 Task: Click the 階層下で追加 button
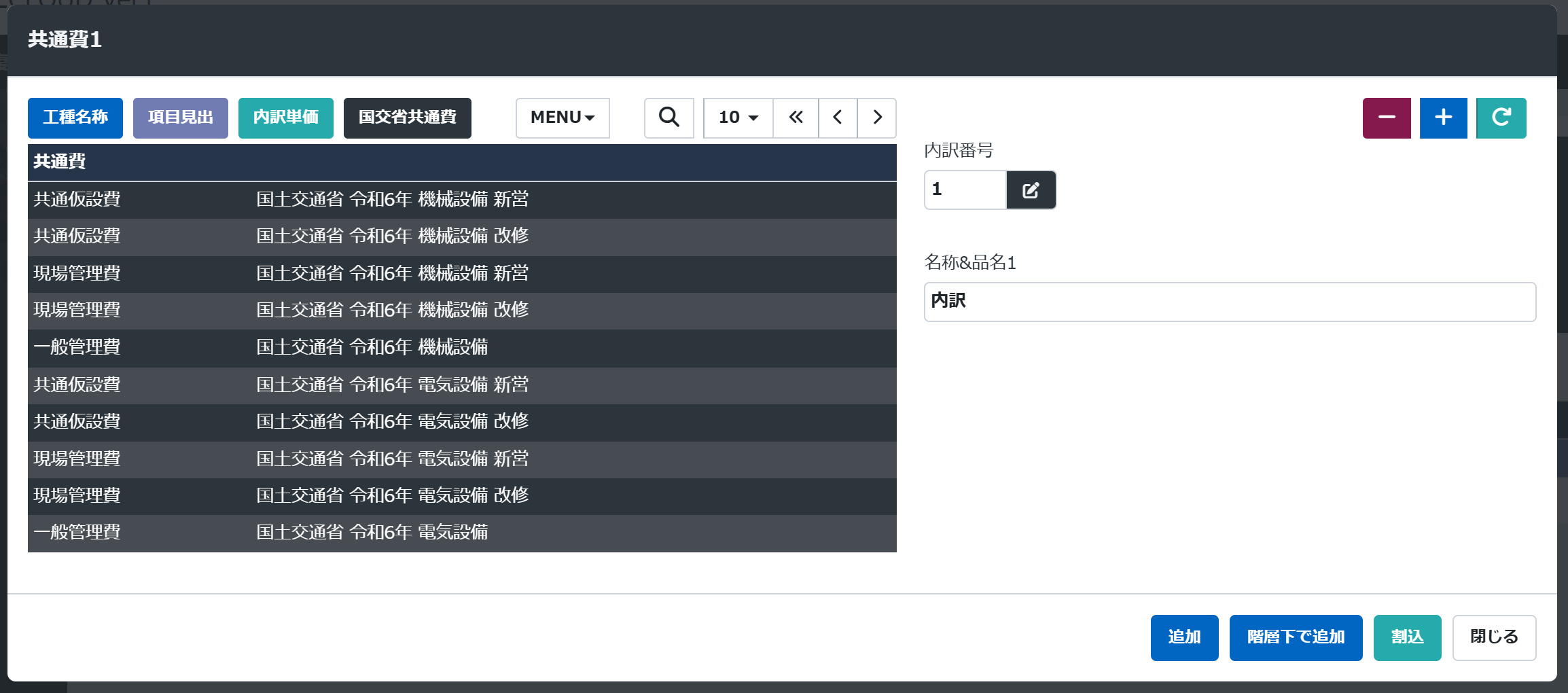(x=1296, y=637)
